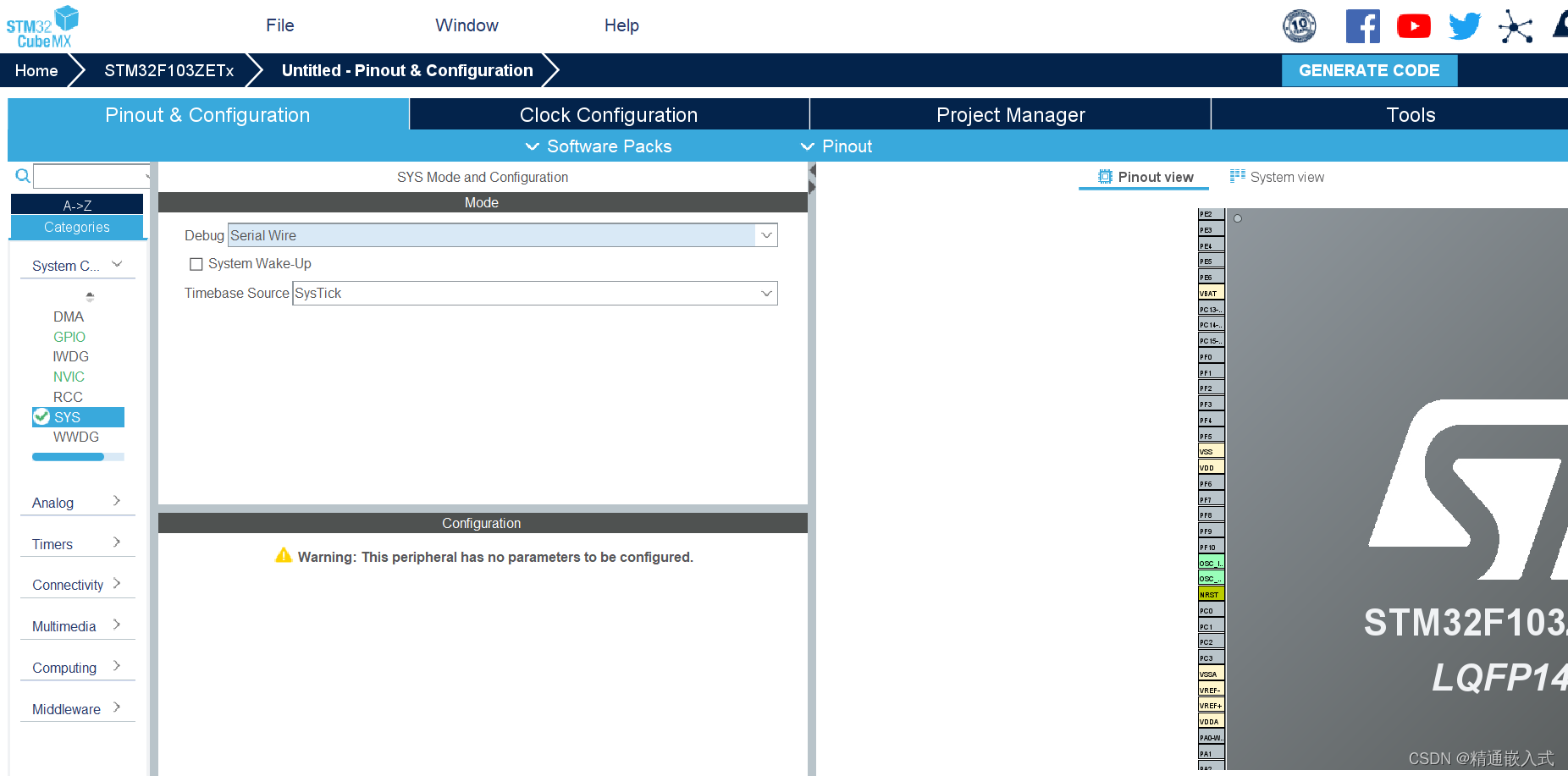Select the VSSA pin on the chip
The height and width of the screenshot is (776, 1568).
coord(1211,674)
